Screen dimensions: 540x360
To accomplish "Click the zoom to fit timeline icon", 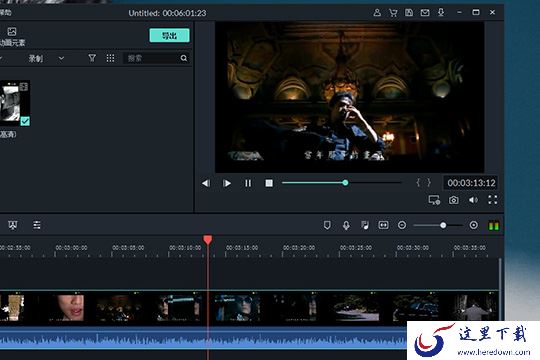I will point(383,225).
